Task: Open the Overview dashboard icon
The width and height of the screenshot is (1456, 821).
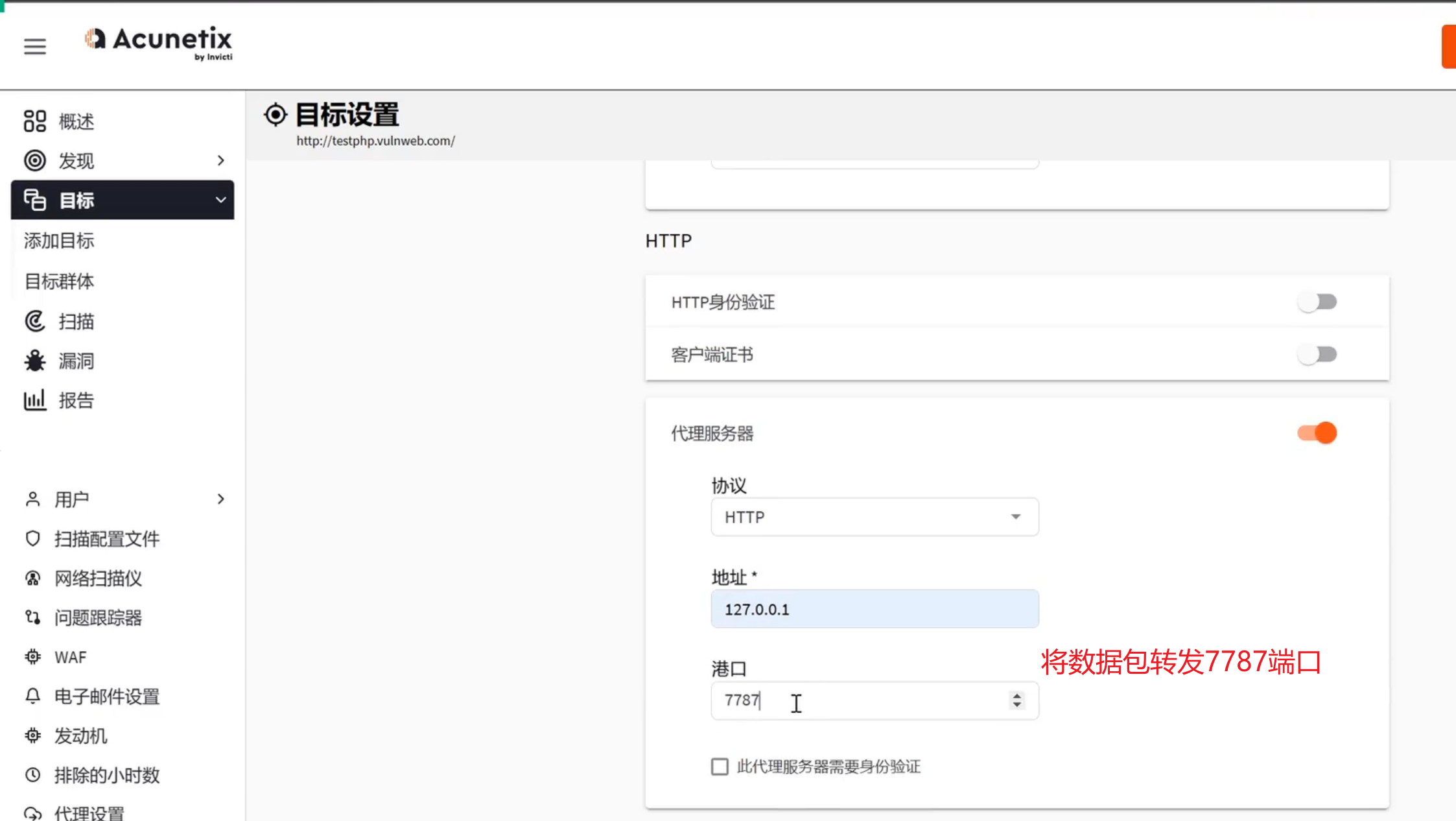Action: point(35,121)
